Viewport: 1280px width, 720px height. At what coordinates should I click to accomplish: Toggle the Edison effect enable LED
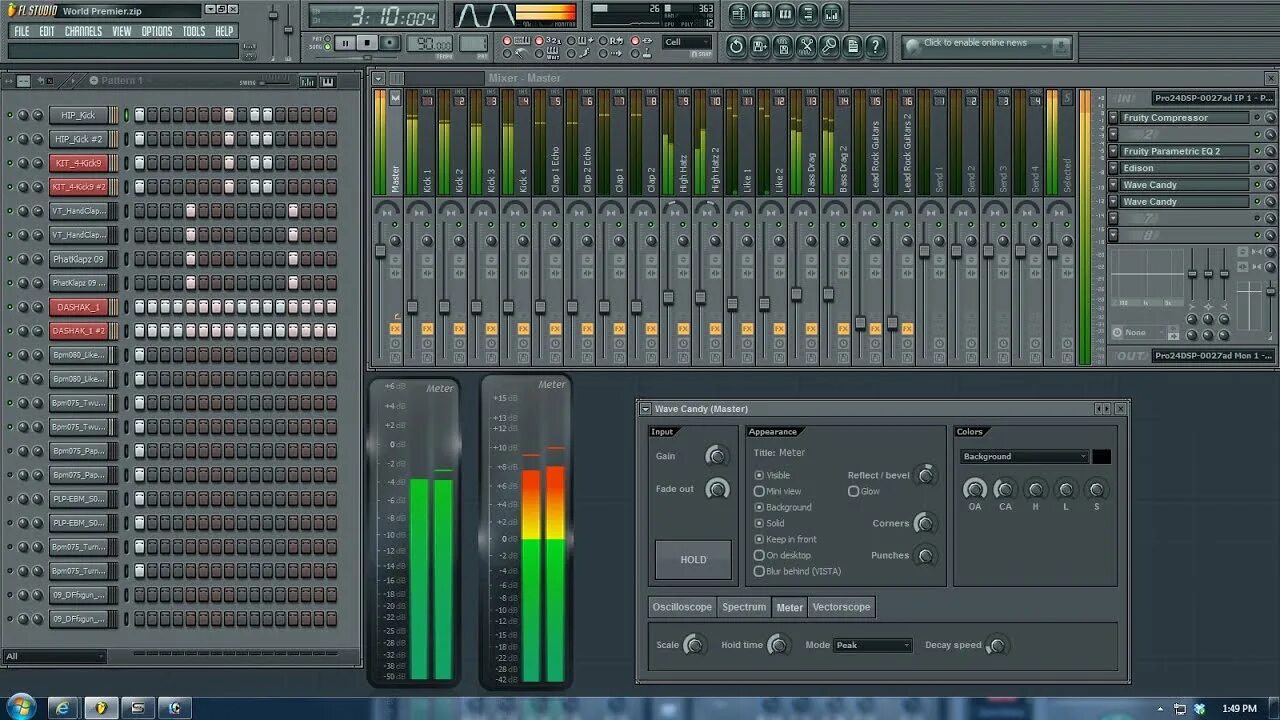[1258, 168]
